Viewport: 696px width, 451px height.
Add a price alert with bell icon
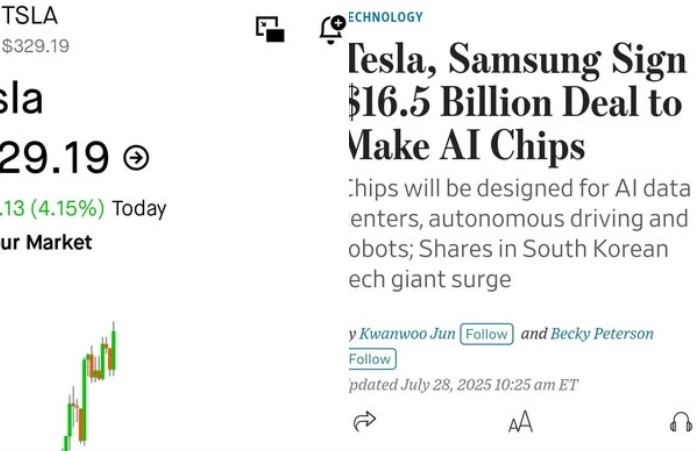pos(332,29)
